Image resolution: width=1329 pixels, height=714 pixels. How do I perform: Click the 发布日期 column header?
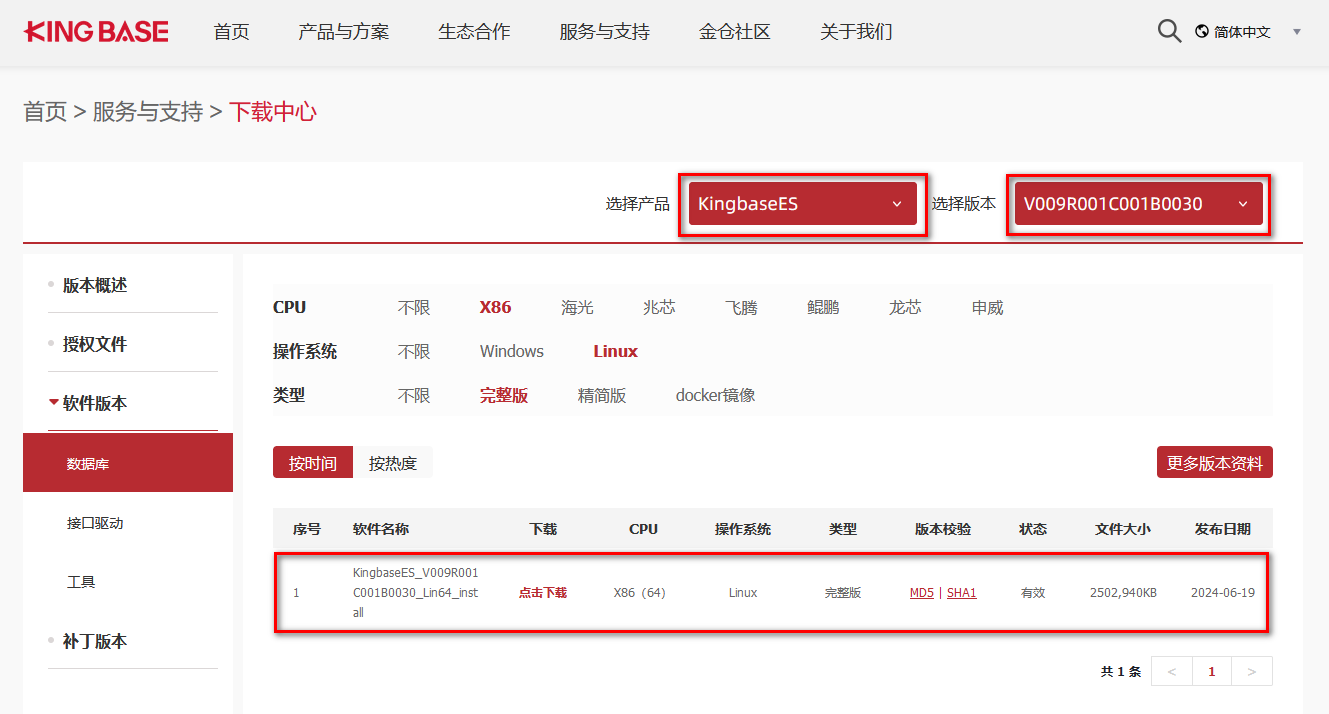pos(1223,529)
